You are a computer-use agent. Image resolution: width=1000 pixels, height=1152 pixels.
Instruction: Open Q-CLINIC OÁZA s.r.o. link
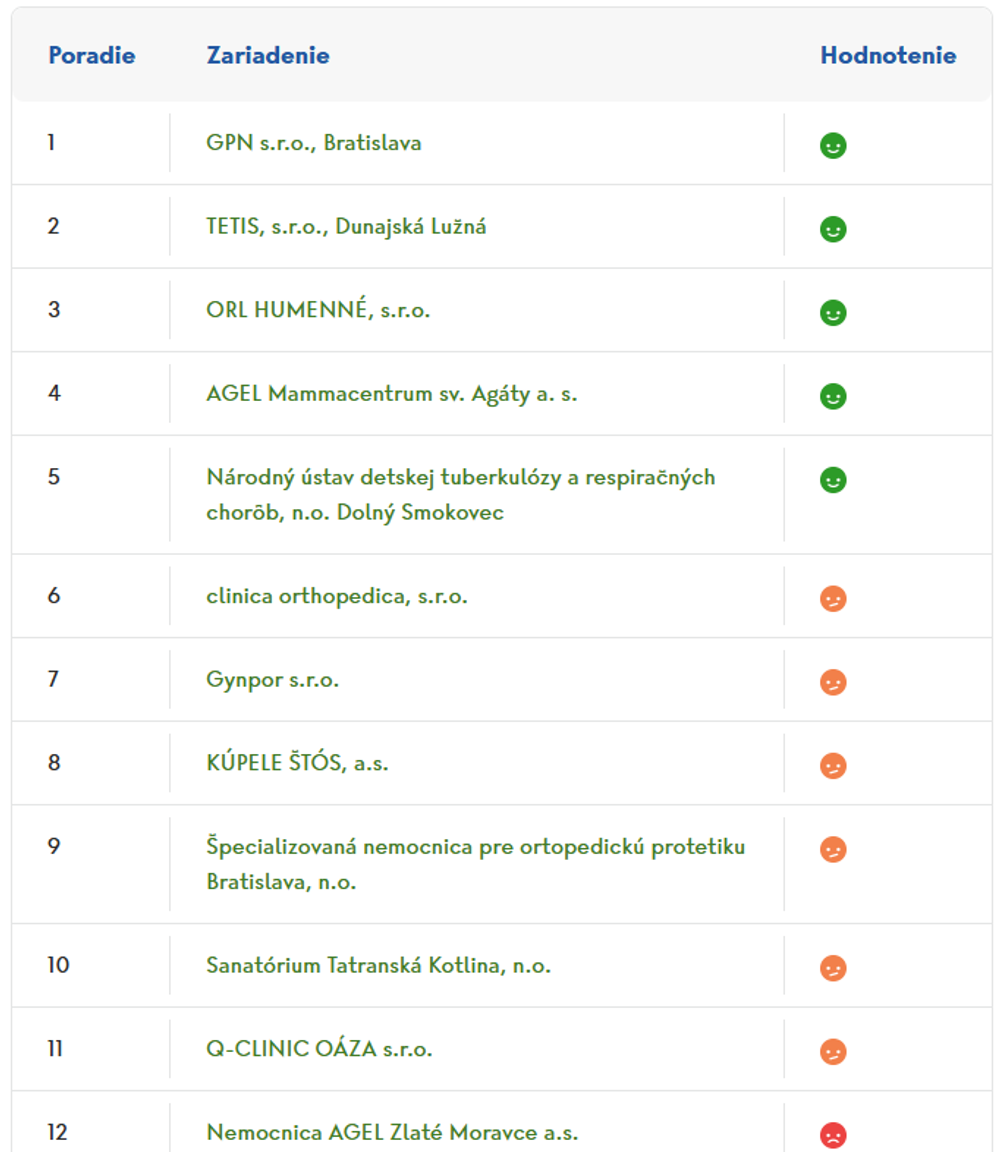[319, 1049]
